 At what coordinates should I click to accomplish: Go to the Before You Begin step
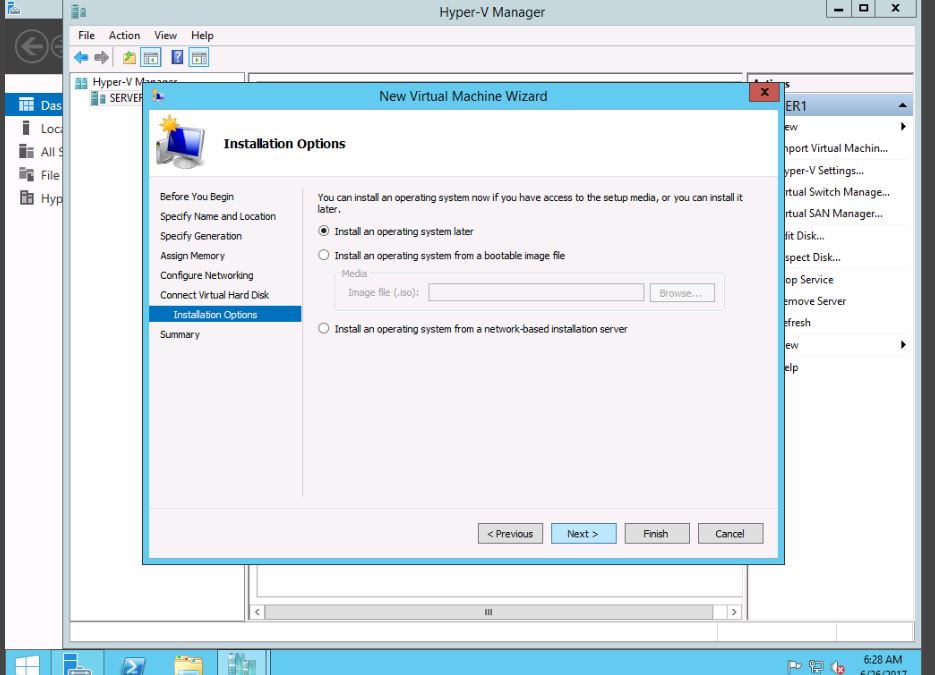[x=197, y=196]
